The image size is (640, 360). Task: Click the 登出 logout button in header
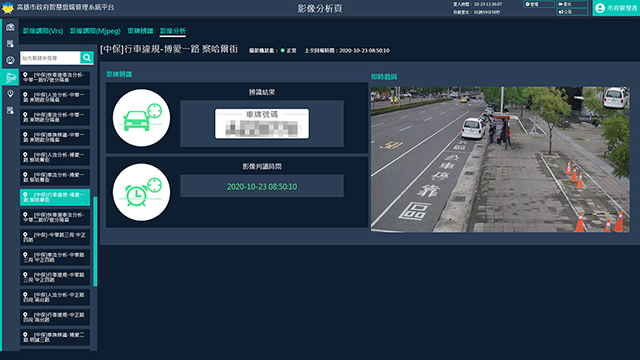572,4
